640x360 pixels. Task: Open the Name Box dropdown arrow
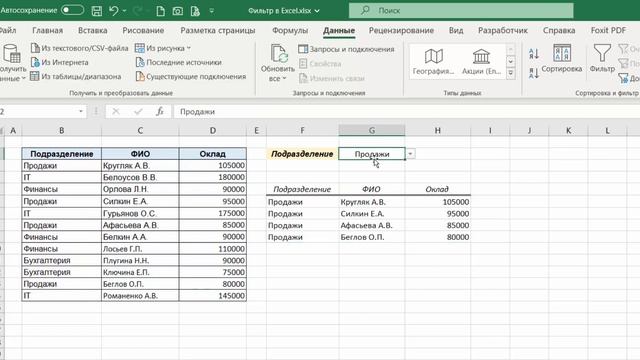(81, 111)
